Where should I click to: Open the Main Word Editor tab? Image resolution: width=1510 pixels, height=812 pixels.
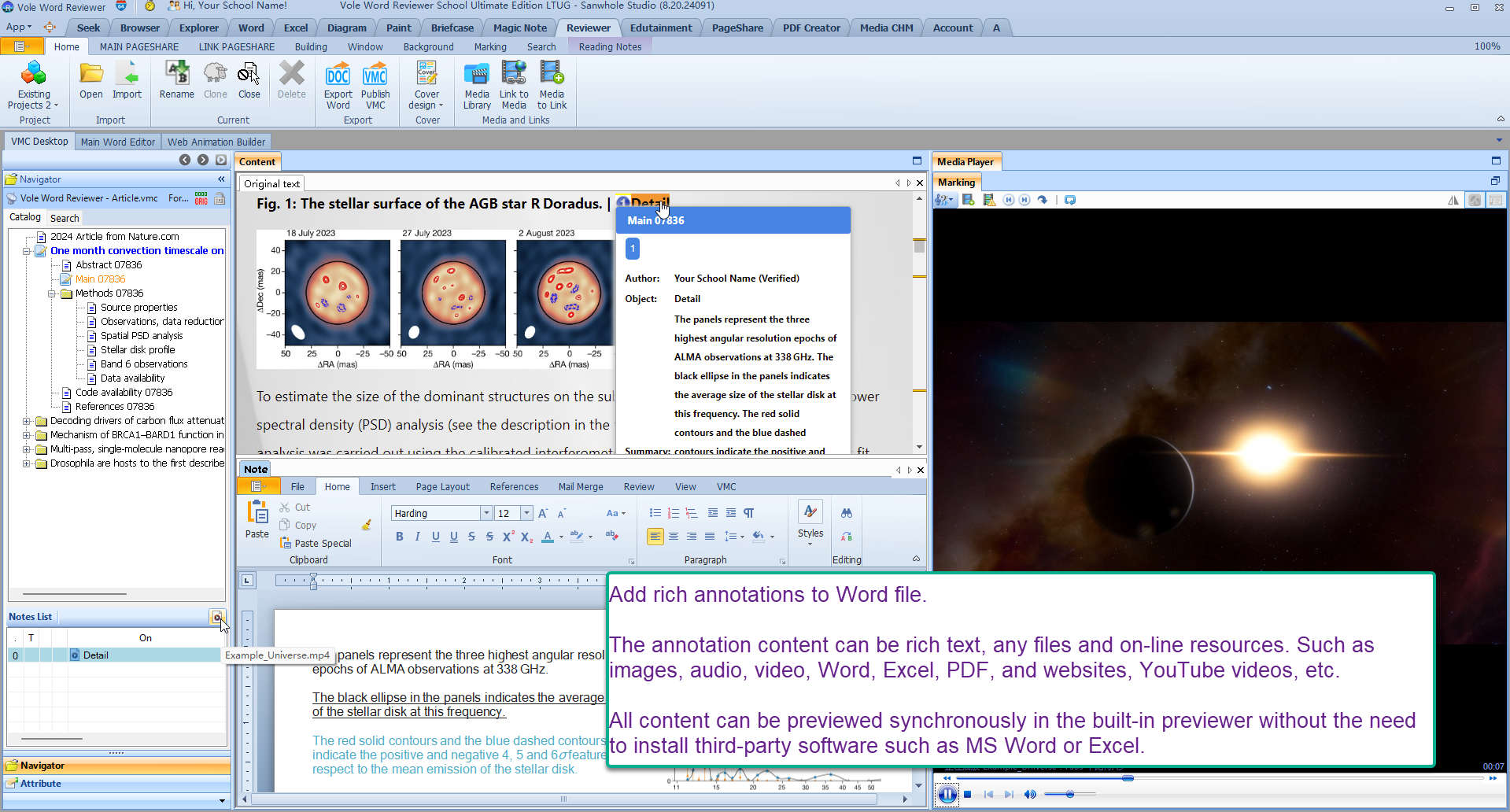(118, 142)
